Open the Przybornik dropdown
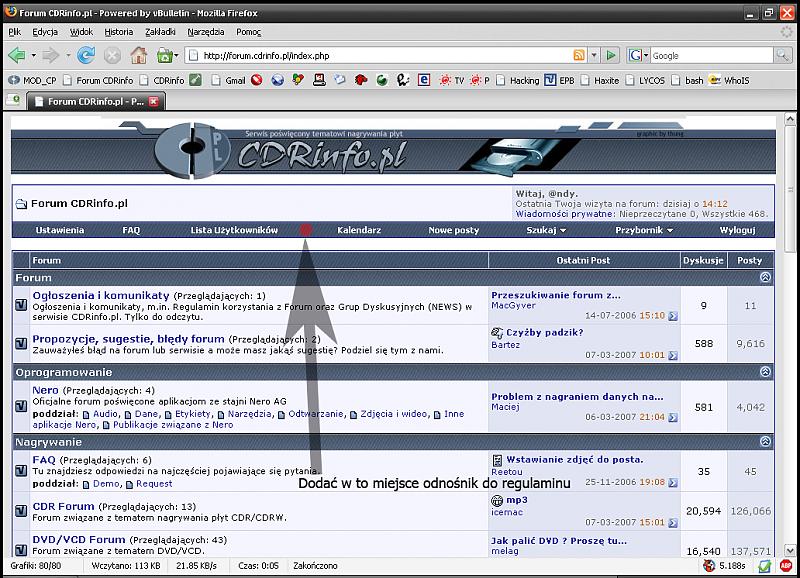This screenshot has width=800, height=578. click(x=644, y=230)
